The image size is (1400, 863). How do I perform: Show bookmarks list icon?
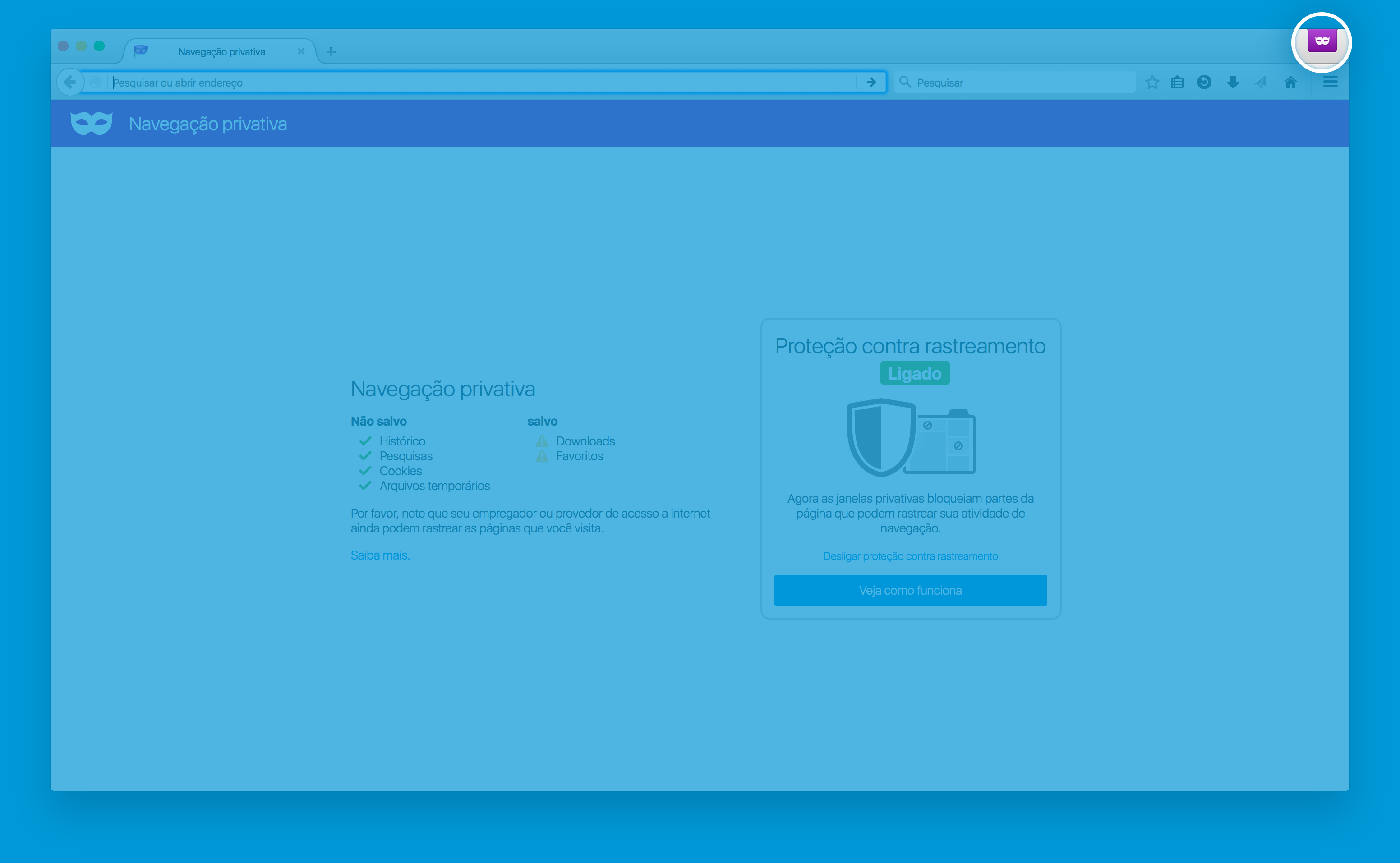[1177, 82]
